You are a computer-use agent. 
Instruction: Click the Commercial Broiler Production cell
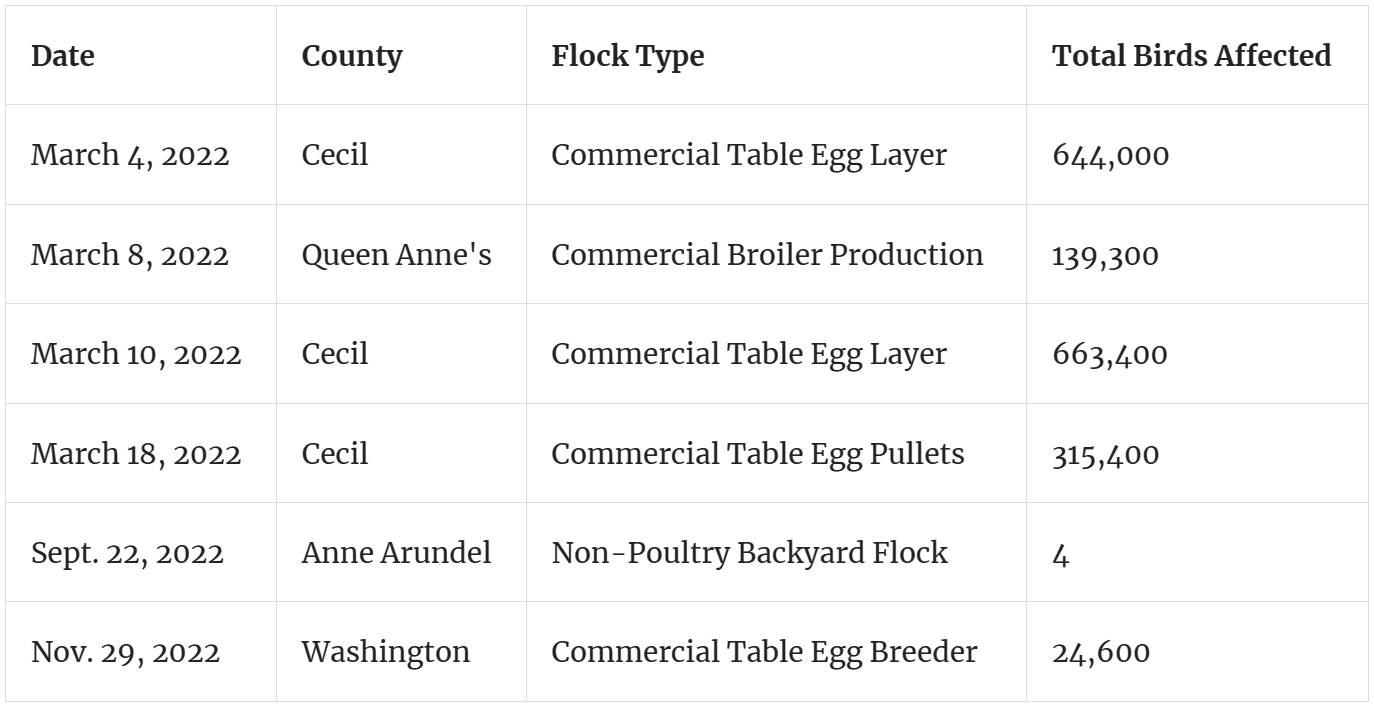(767, 255)
